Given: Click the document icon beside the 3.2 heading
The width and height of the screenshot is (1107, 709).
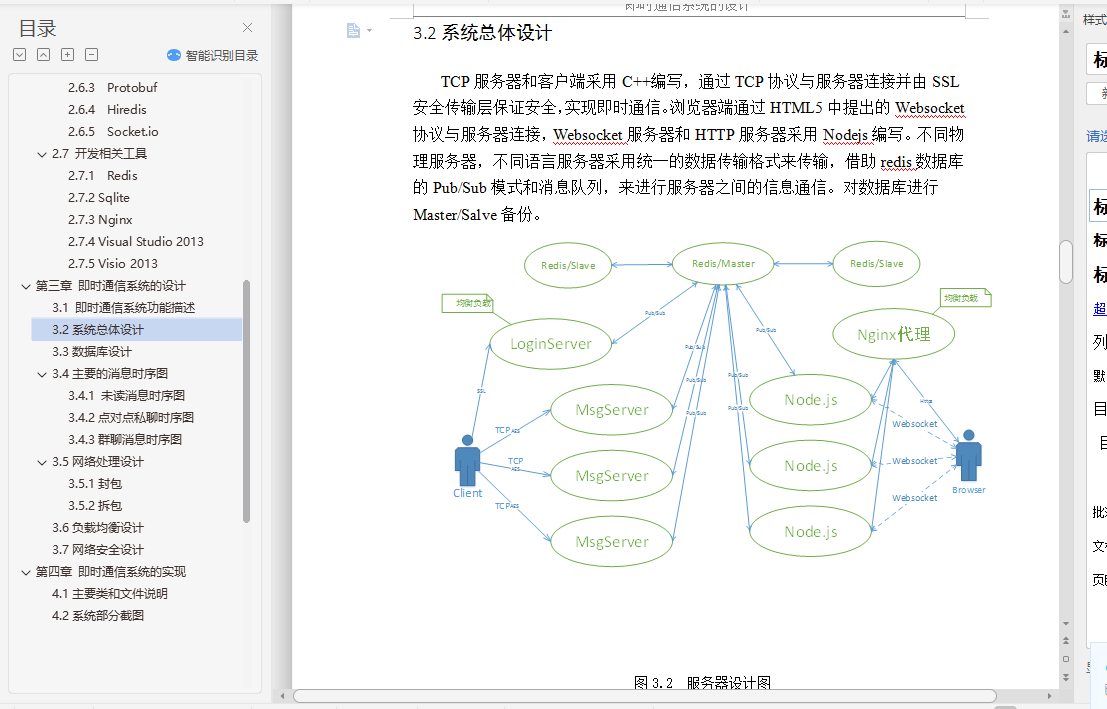Looking at the screenshot, I should (x=353, y=30).
